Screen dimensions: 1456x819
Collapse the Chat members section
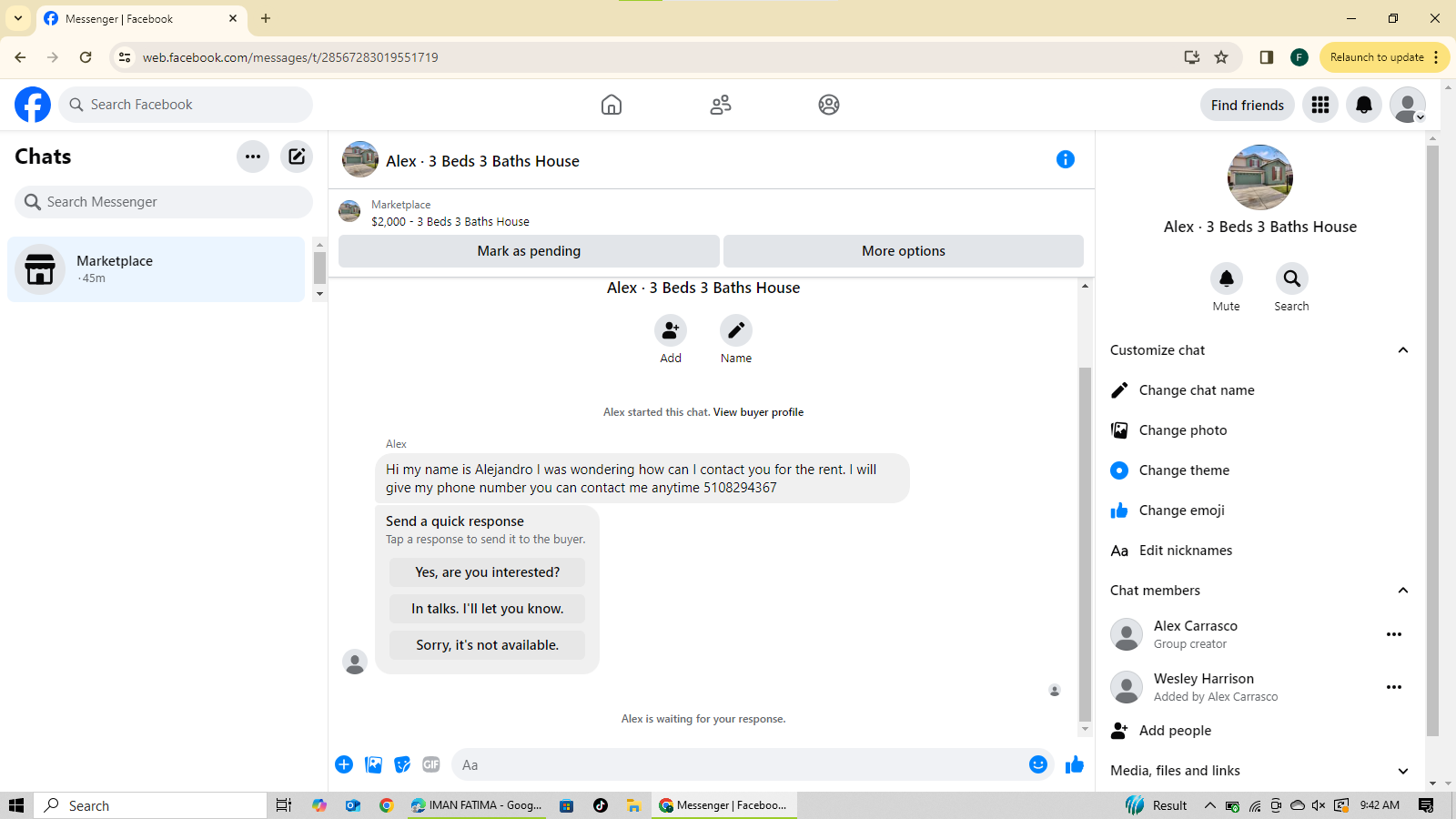[x=1403, y=591]
